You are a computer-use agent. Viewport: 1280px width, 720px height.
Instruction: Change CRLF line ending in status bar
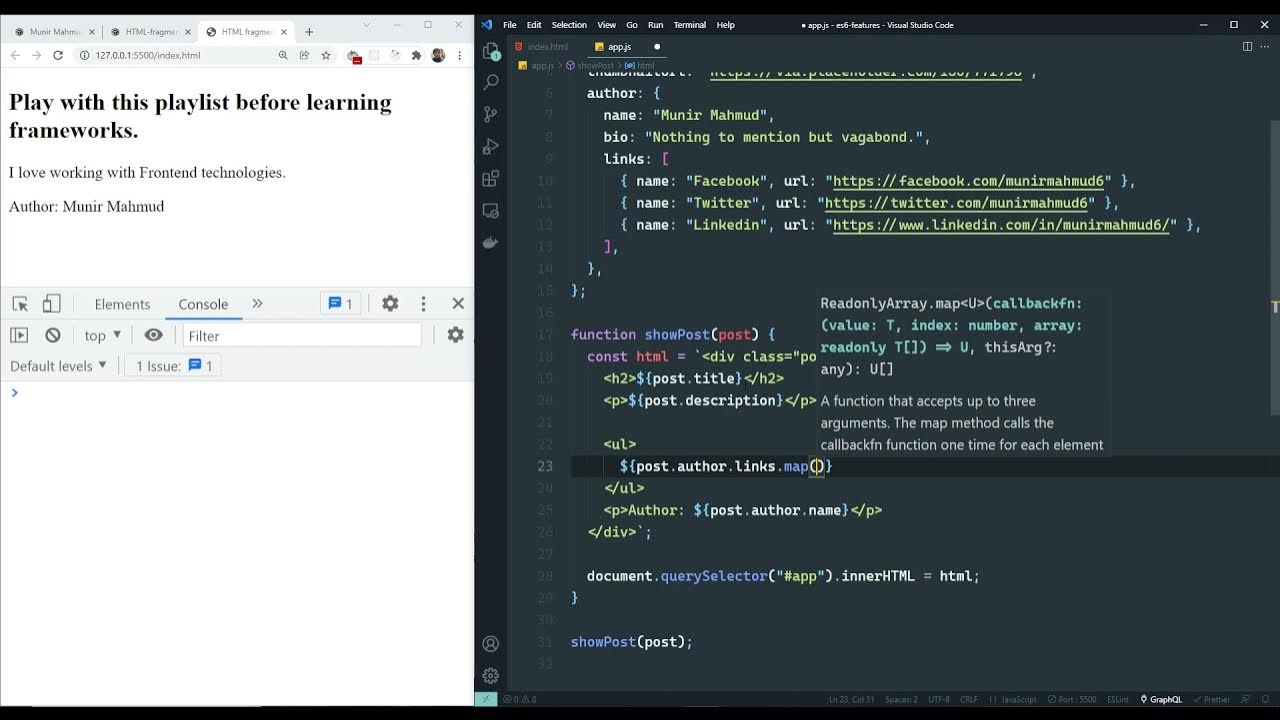(x=969, y=699)
